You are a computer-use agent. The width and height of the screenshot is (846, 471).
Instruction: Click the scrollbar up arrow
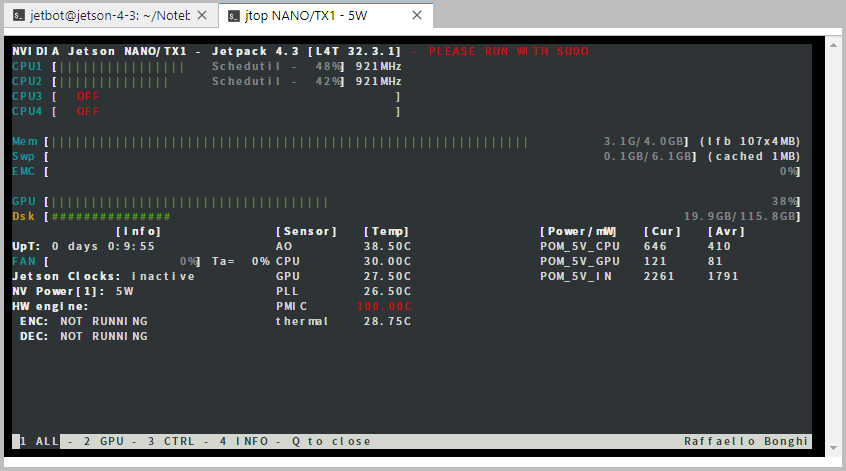(x=834, y=45)
